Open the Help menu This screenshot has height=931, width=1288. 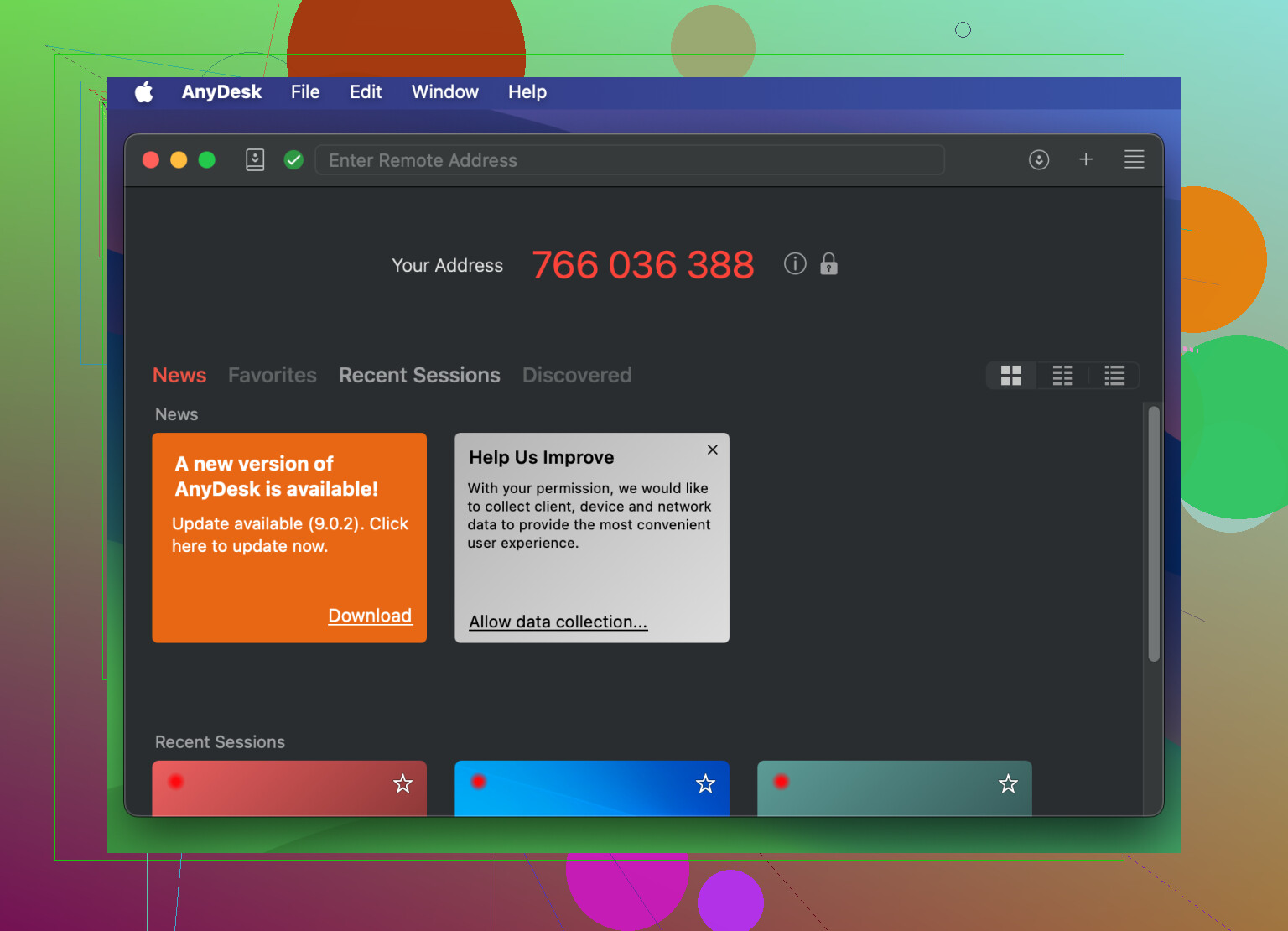tap(527, 92)
